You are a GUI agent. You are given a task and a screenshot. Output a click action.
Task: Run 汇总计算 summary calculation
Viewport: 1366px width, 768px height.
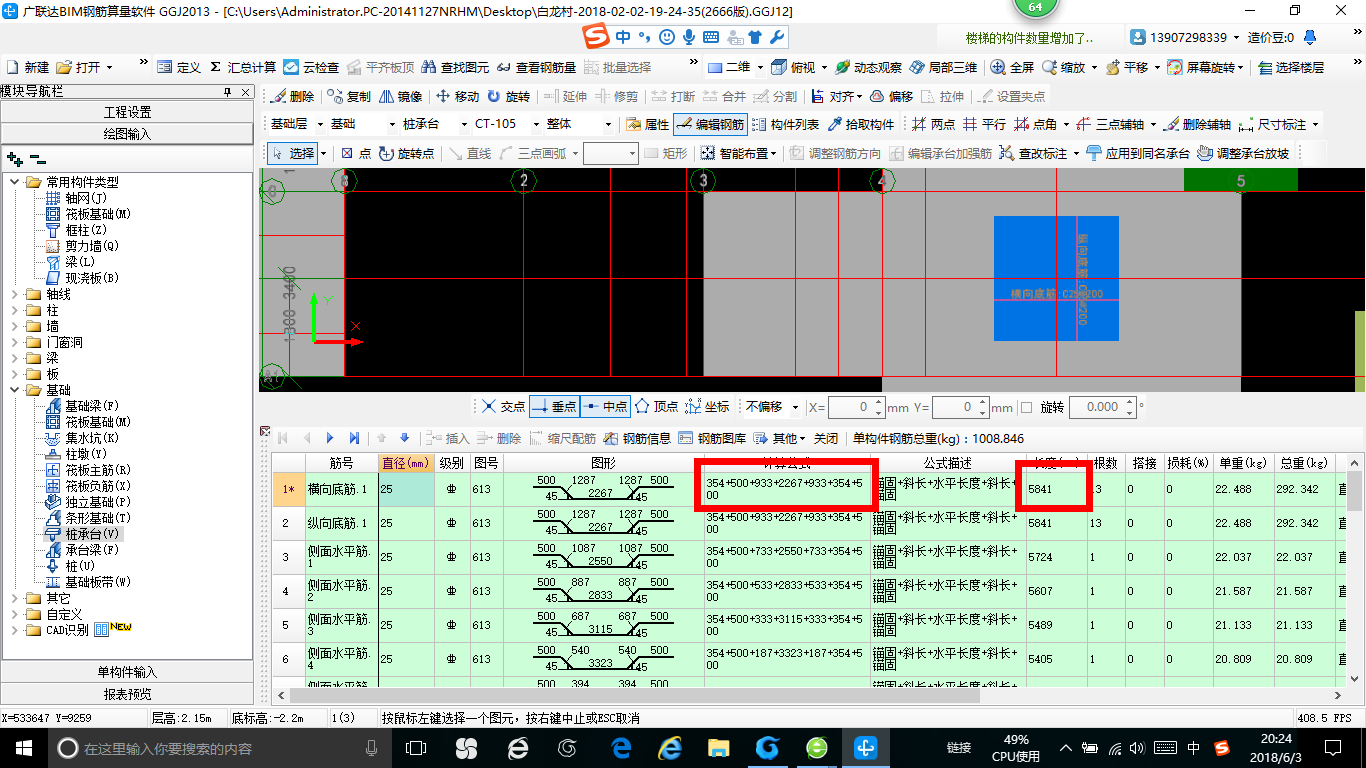(x=243, y=67)
